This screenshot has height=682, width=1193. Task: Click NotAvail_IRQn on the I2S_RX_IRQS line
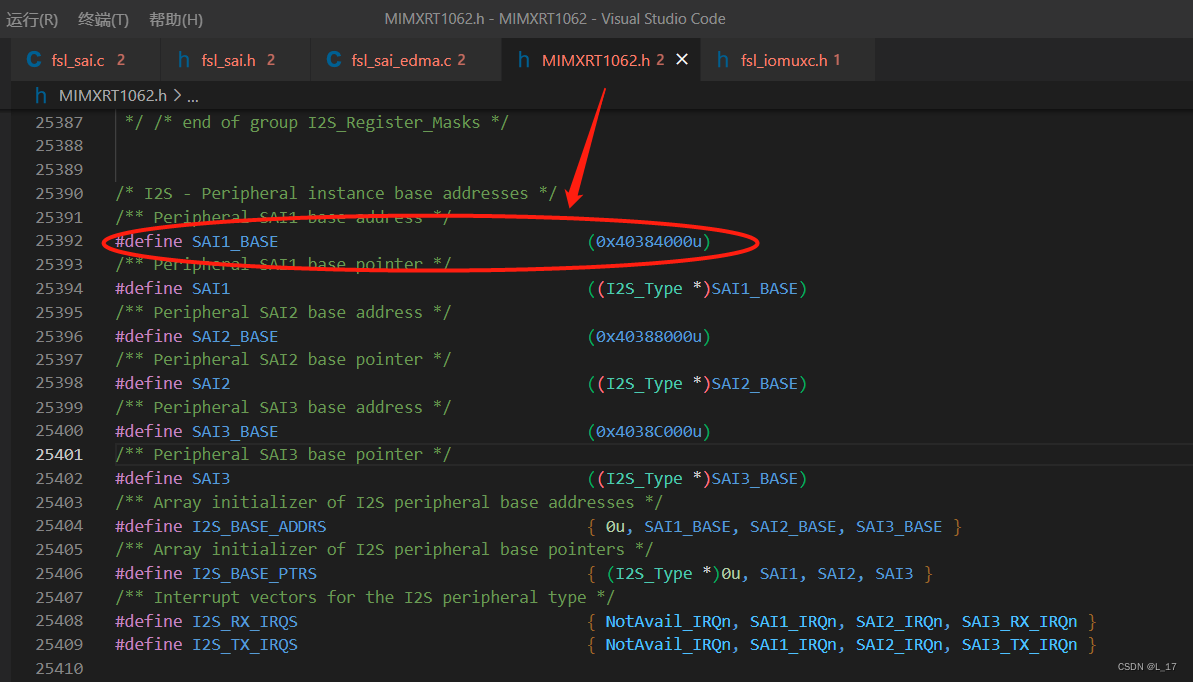click(669, 622)
